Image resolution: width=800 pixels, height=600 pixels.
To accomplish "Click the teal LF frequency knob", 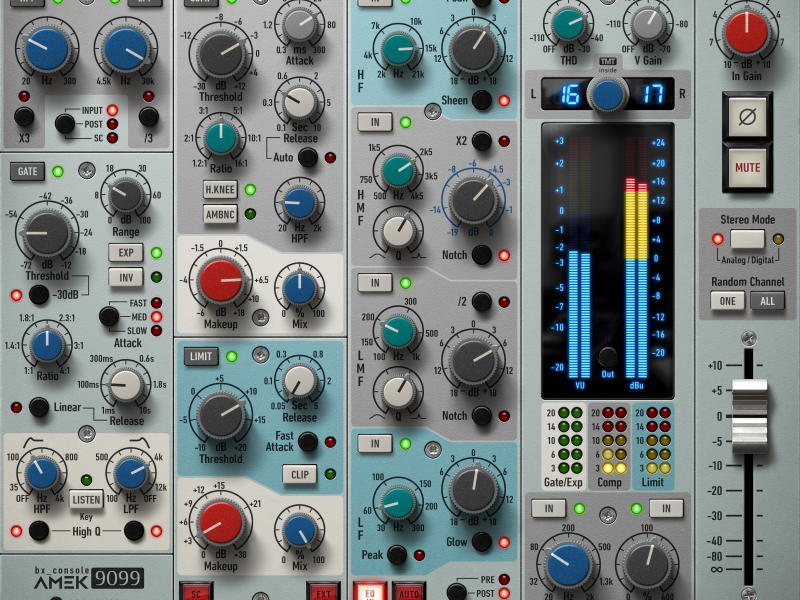I will pyautogui.click(x=397, y=504).
